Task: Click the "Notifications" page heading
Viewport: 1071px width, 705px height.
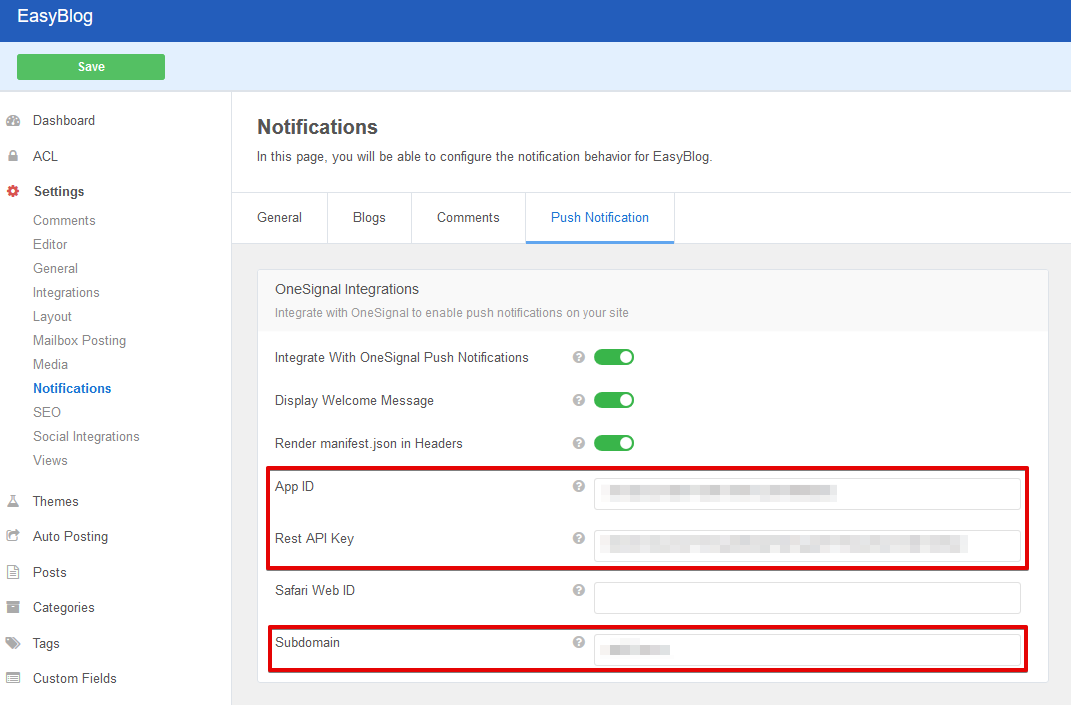Action: pyautogui.click(x=317, y=127)
